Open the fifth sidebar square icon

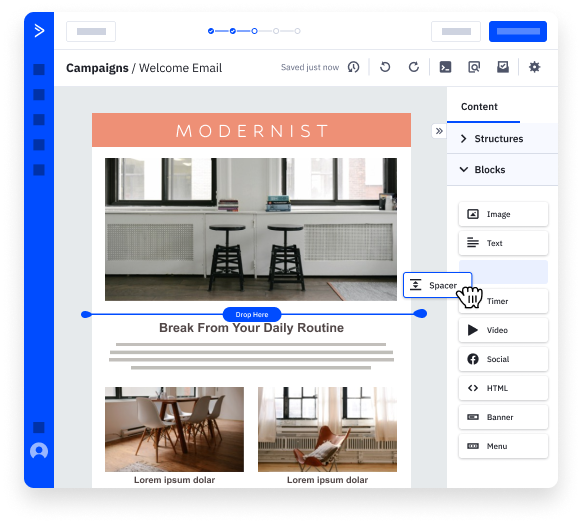(39, 170)
